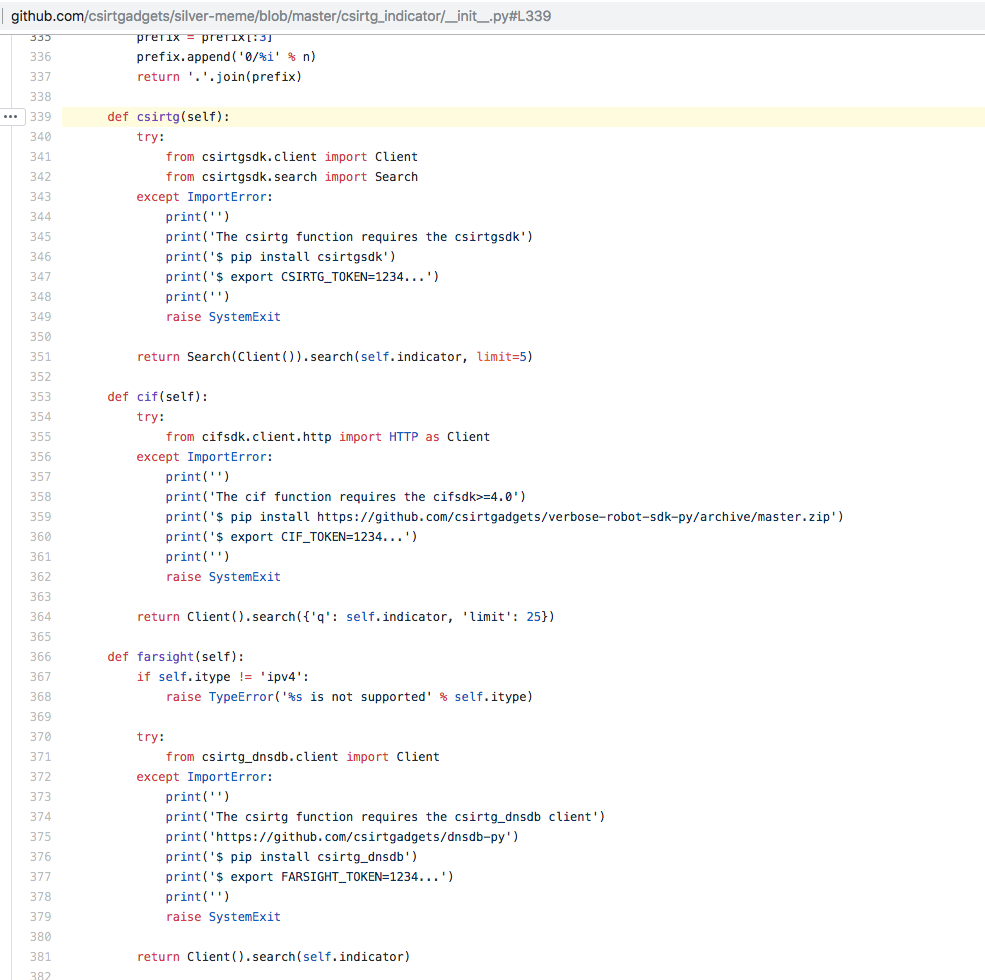The width and height of the screenshot is (985, 980).
Task: Click the 'raise TypeError' line
Action: [x=349, y=697]
